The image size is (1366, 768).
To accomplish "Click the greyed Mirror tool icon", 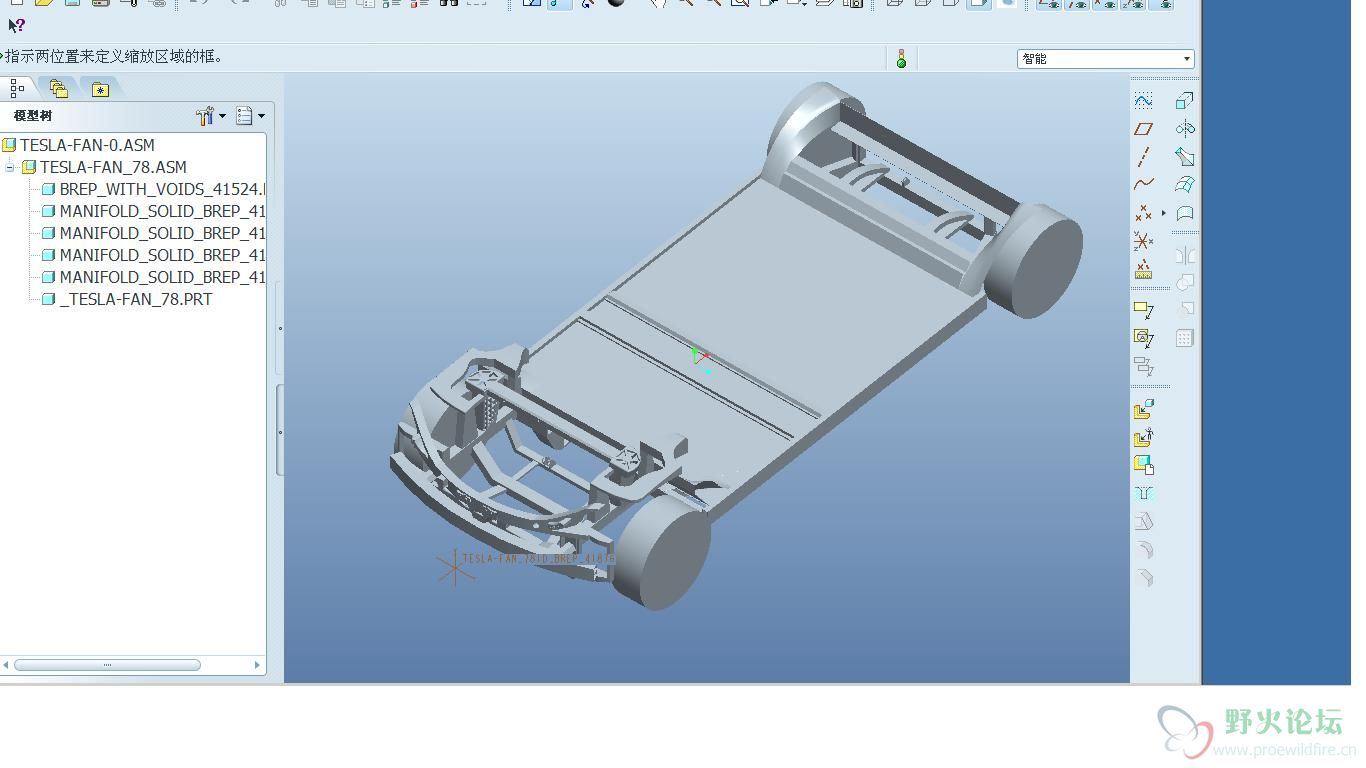I will coord(1185,255).
